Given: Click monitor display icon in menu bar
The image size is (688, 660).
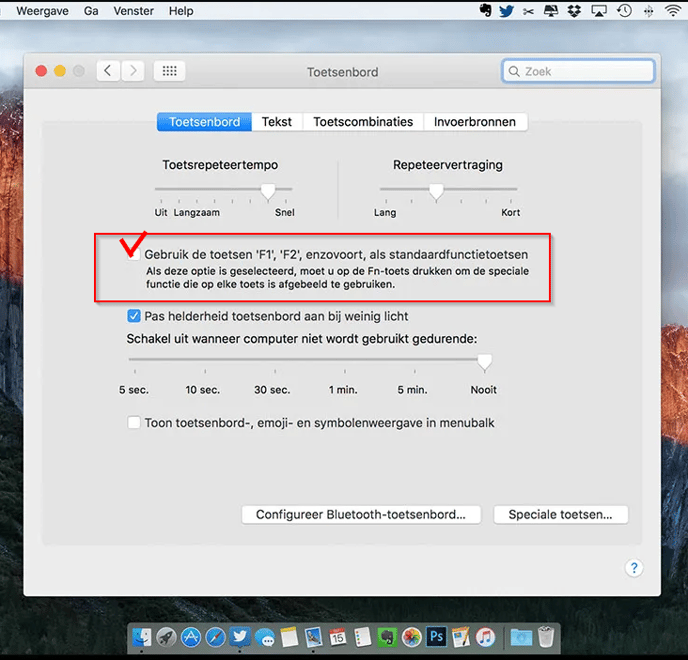Looking at the screenshot, I should [x=551, y=11].
